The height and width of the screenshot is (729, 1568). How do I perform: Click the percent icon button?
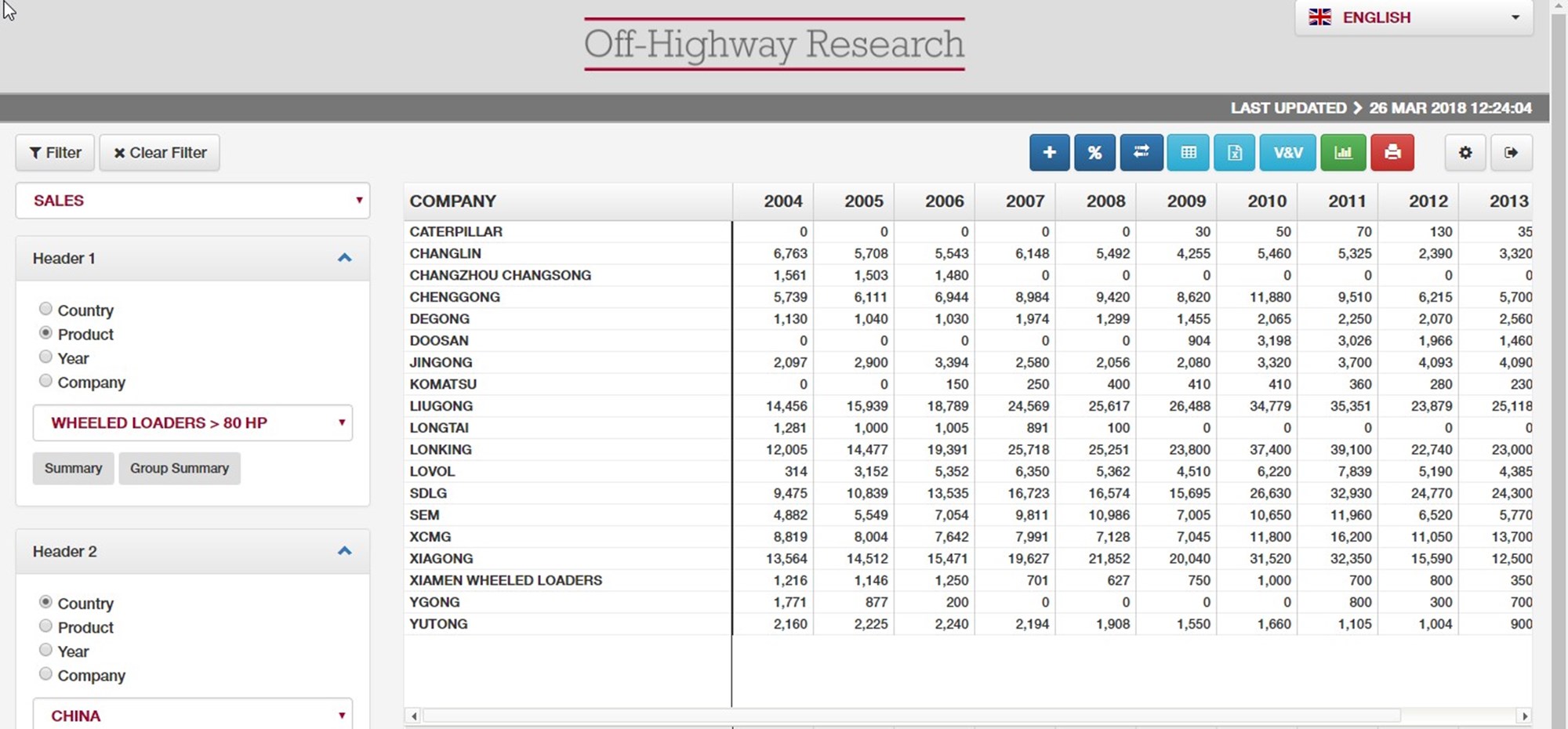(x=1094, y=153)
